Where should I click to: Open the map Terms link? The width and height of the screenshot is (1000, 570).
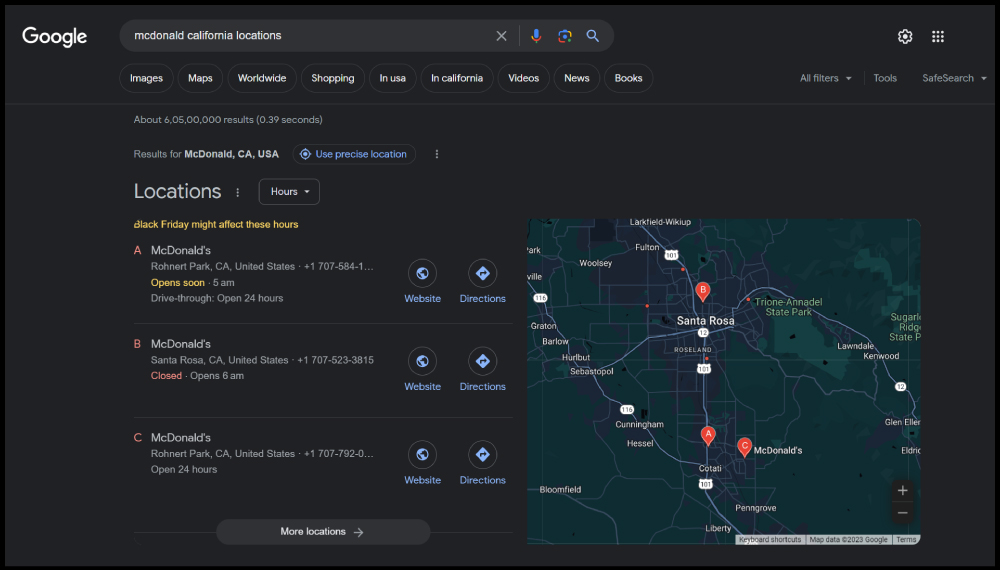pyautogui.click(x=906, y=539)
